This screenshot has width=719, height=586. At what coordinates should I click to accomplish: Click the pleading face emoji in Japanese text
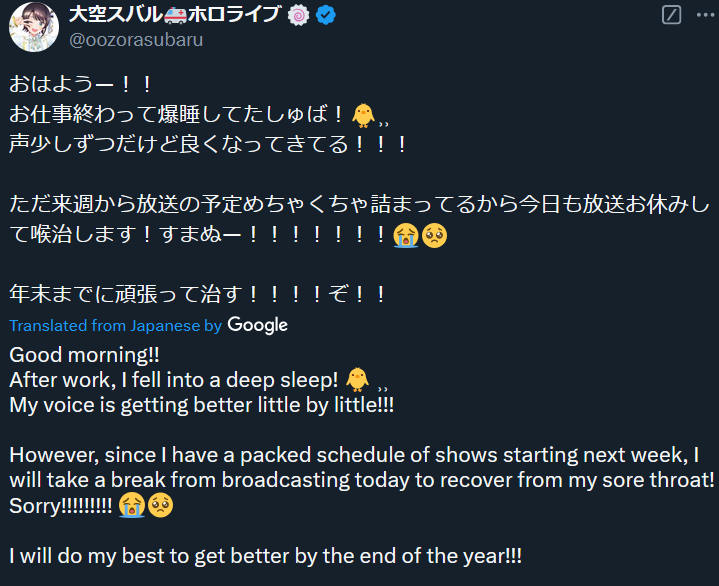point(434,235)
